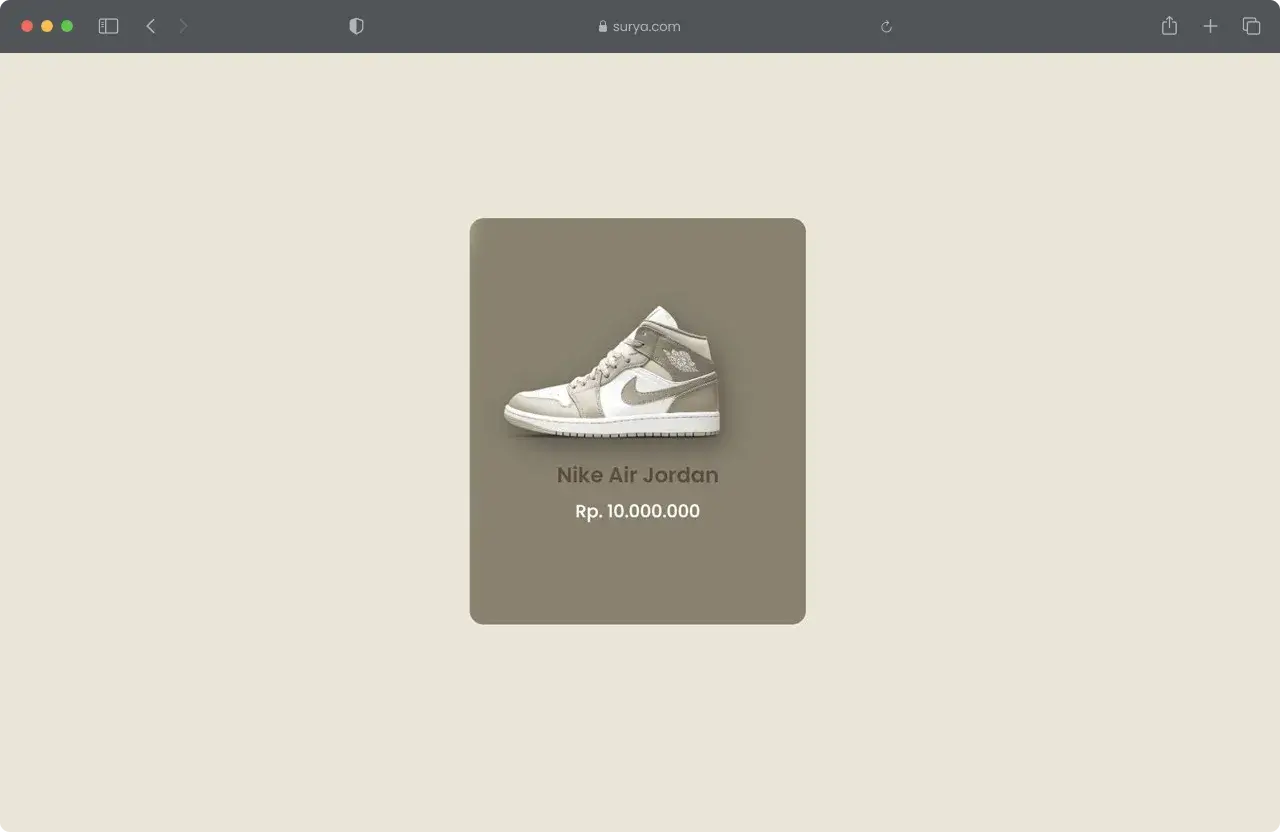1280x832 pixels.
Task: Click empty card area below the price
Action: (637, 575)
